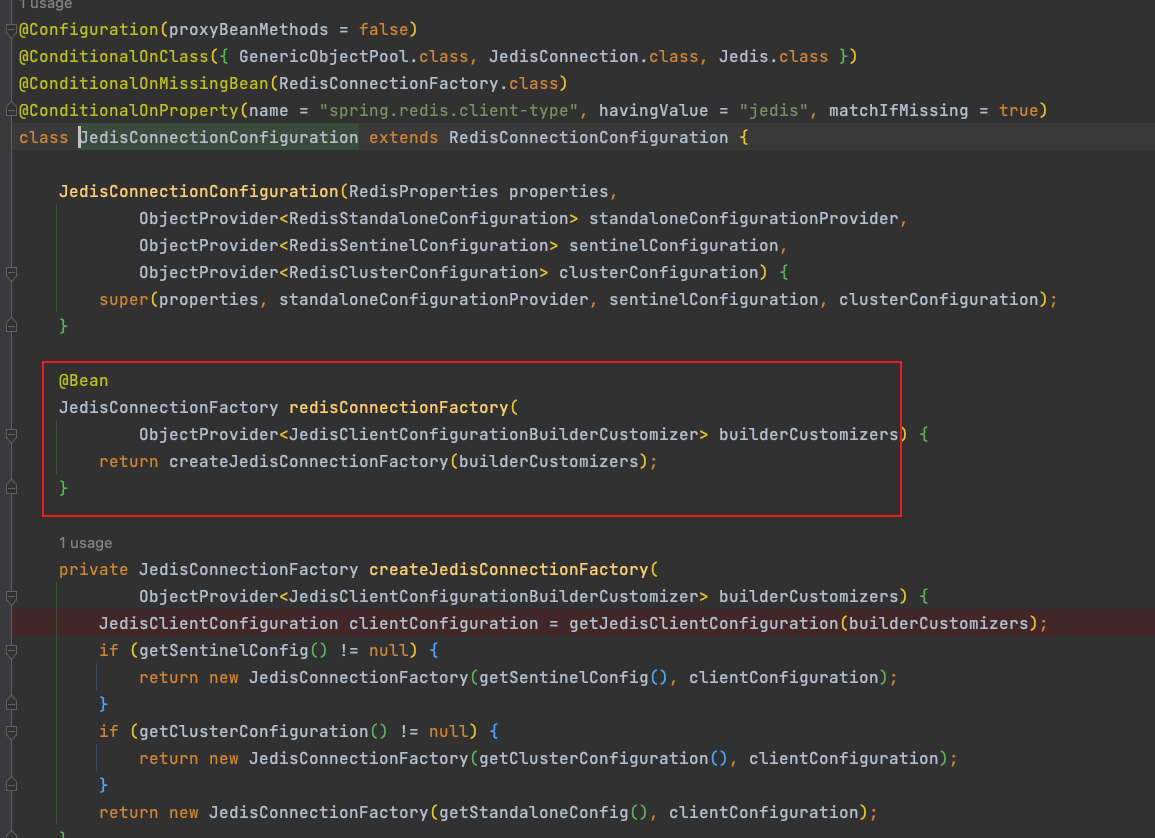The image size is (1155, 838).
Task: Click fold-end marker closing the getSentinelConfig if block
Action: coord(11,704)
